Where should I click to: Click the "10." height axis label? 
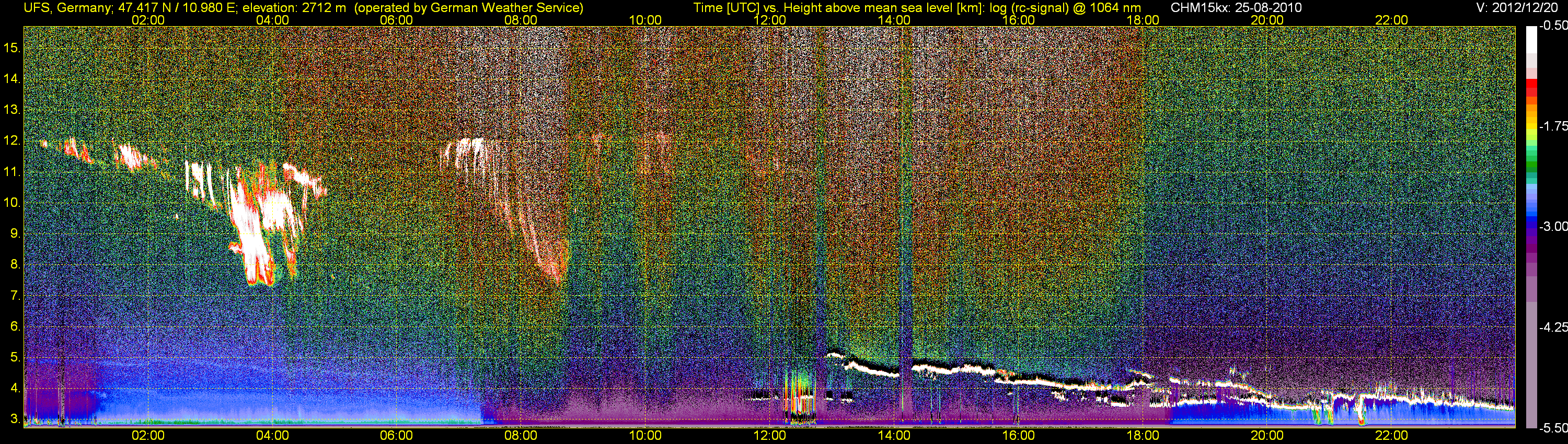[x=12, y=203]
